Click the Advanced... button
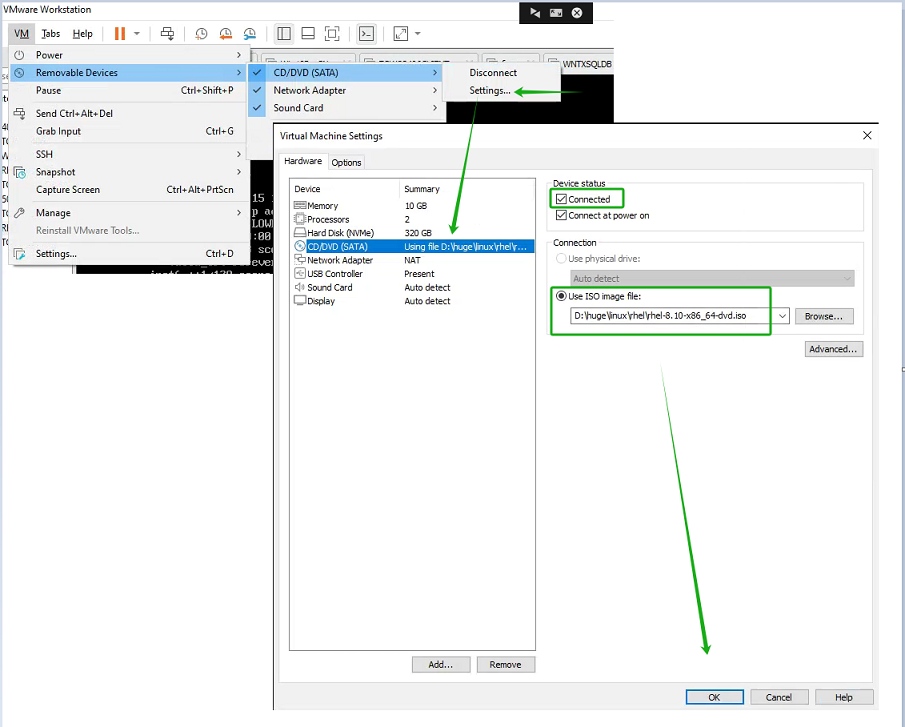Viewport: 905px width, 727px height. 833,349
